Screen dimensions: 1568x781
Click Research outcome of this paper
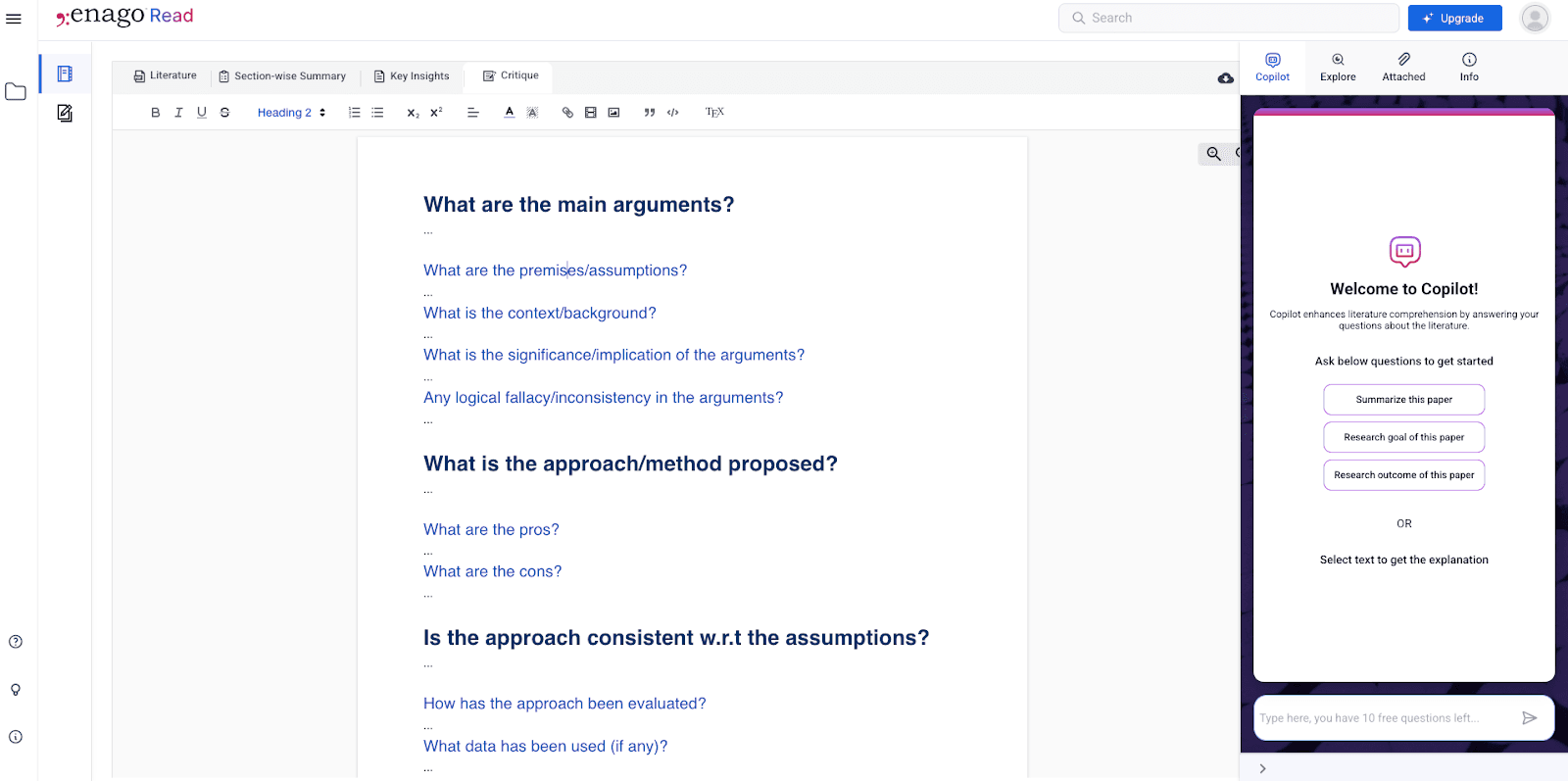pyautogui.click(x=1403, y=475)
